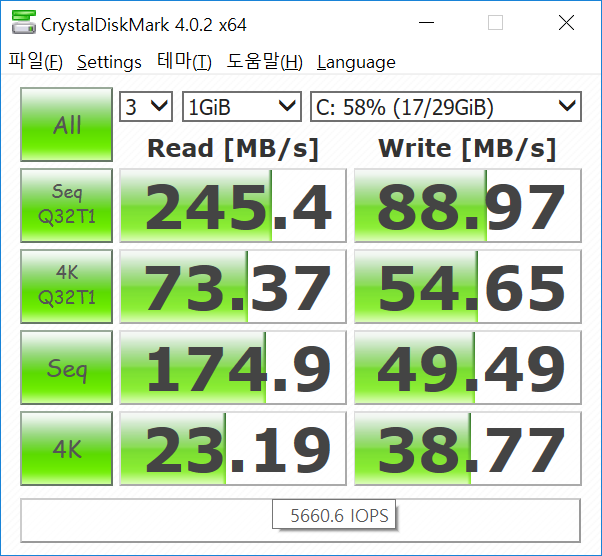The image size is (602, 556).
Task: Open the Language menu
Action: tap(356, 62)
